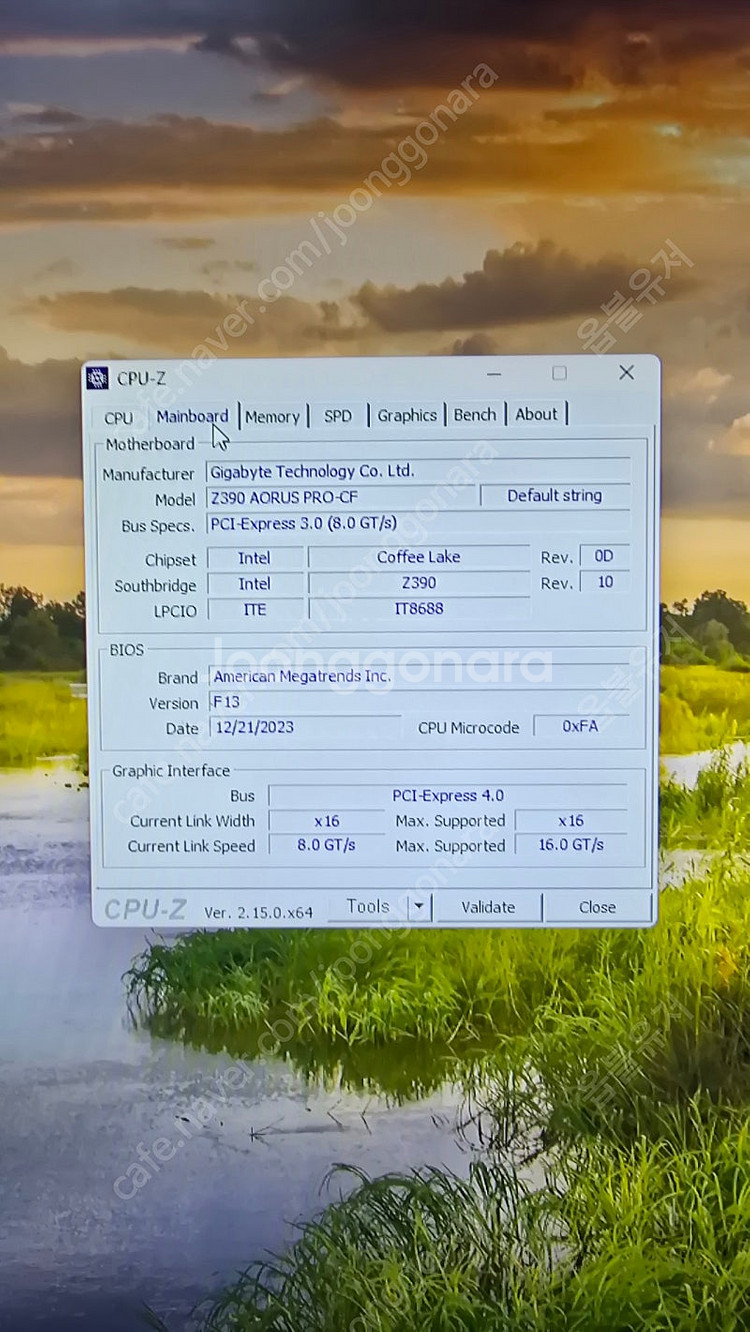Click the Close button at bottom
Image resolution: width=750 pixels, height=1332 pixels.
click(x=597, y=907)
